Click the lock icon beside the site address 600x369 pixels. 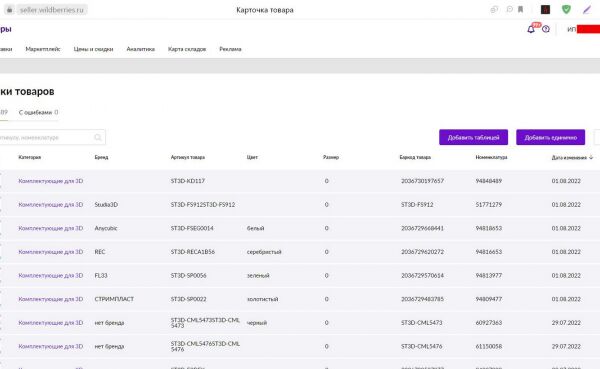tap(9, 10)
